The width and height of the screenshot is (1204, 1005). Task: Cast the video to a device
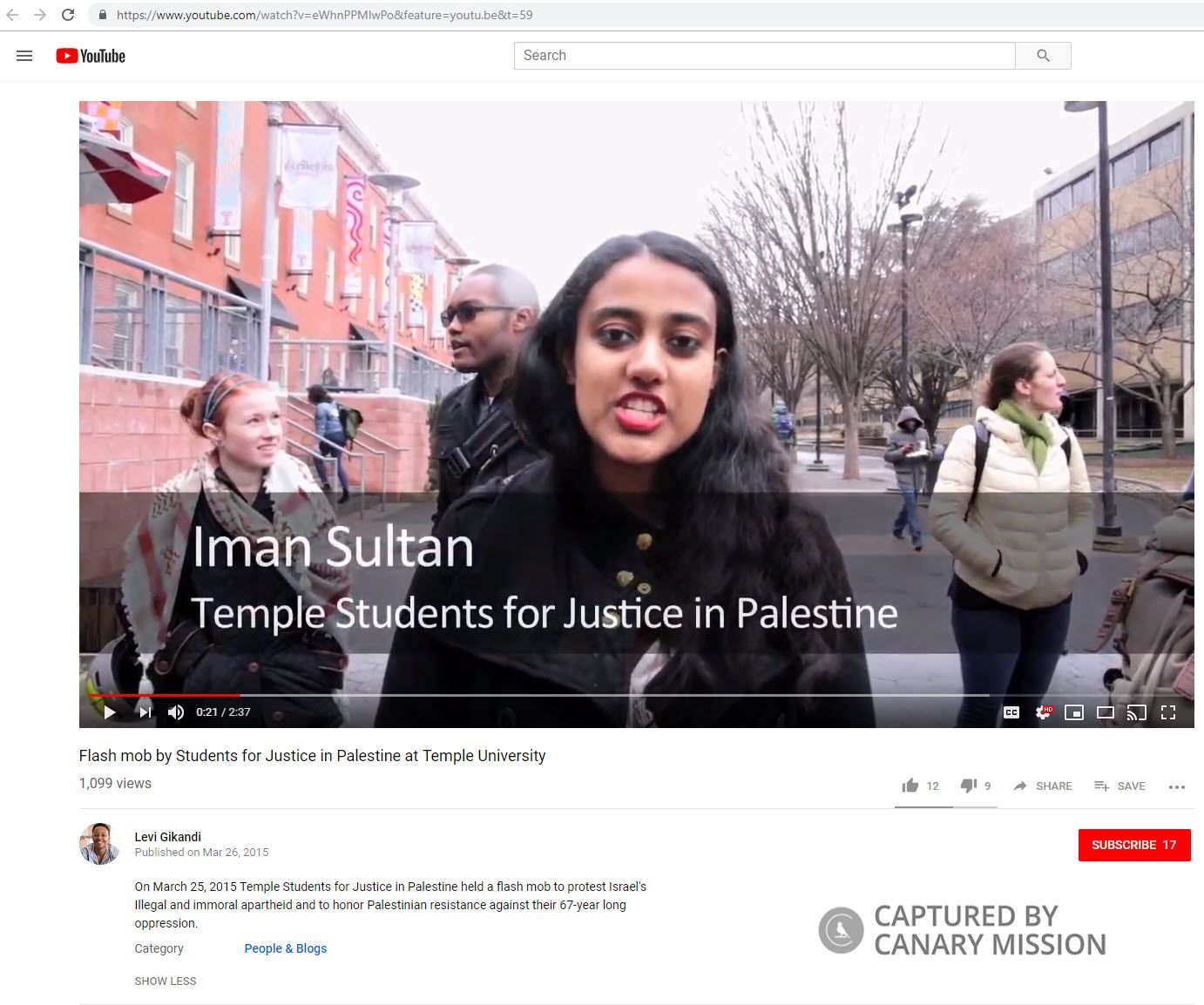(x=1137, y=712)
